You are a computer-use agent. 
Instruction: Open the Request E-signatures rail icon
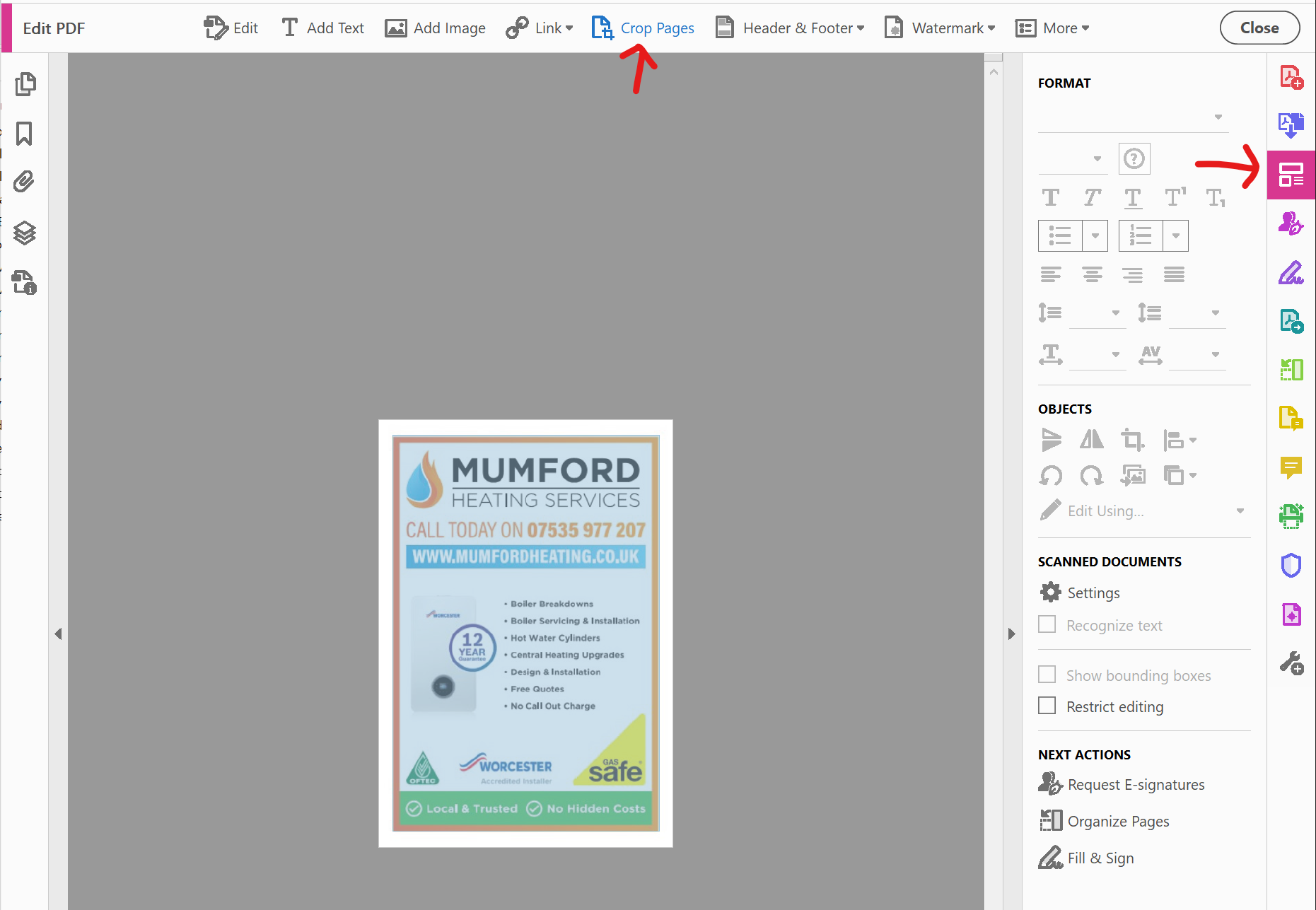pyautogui.click(x=1291, y=223)
